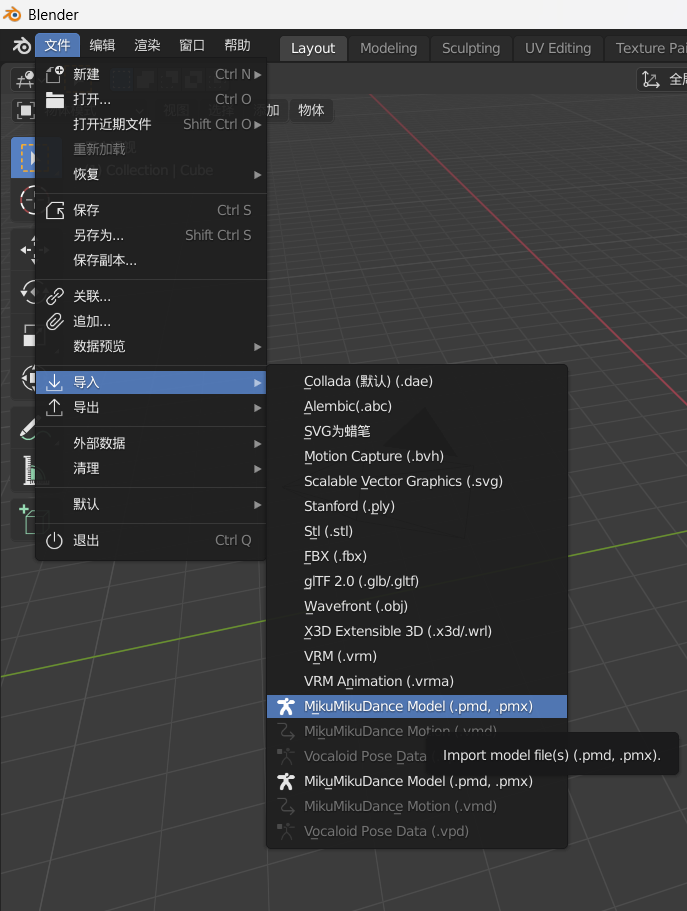Import VRM (.vrm) file
Viewport: 687px width, 911px height.
tap(417, 656)
